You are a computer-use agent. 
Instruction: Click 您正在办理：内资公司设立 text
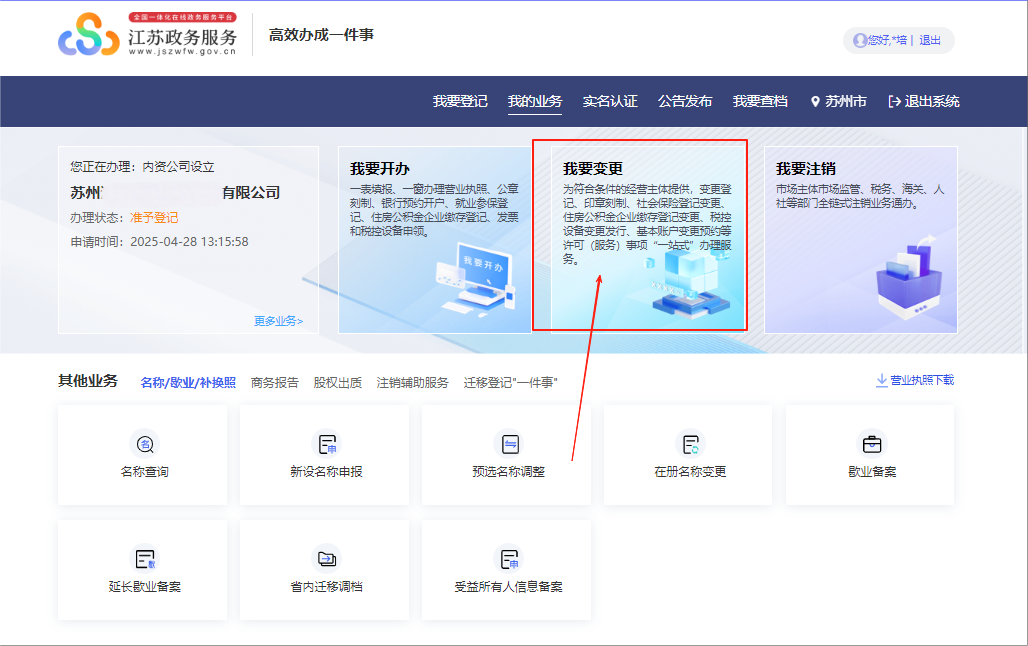[x=142, y=167]
